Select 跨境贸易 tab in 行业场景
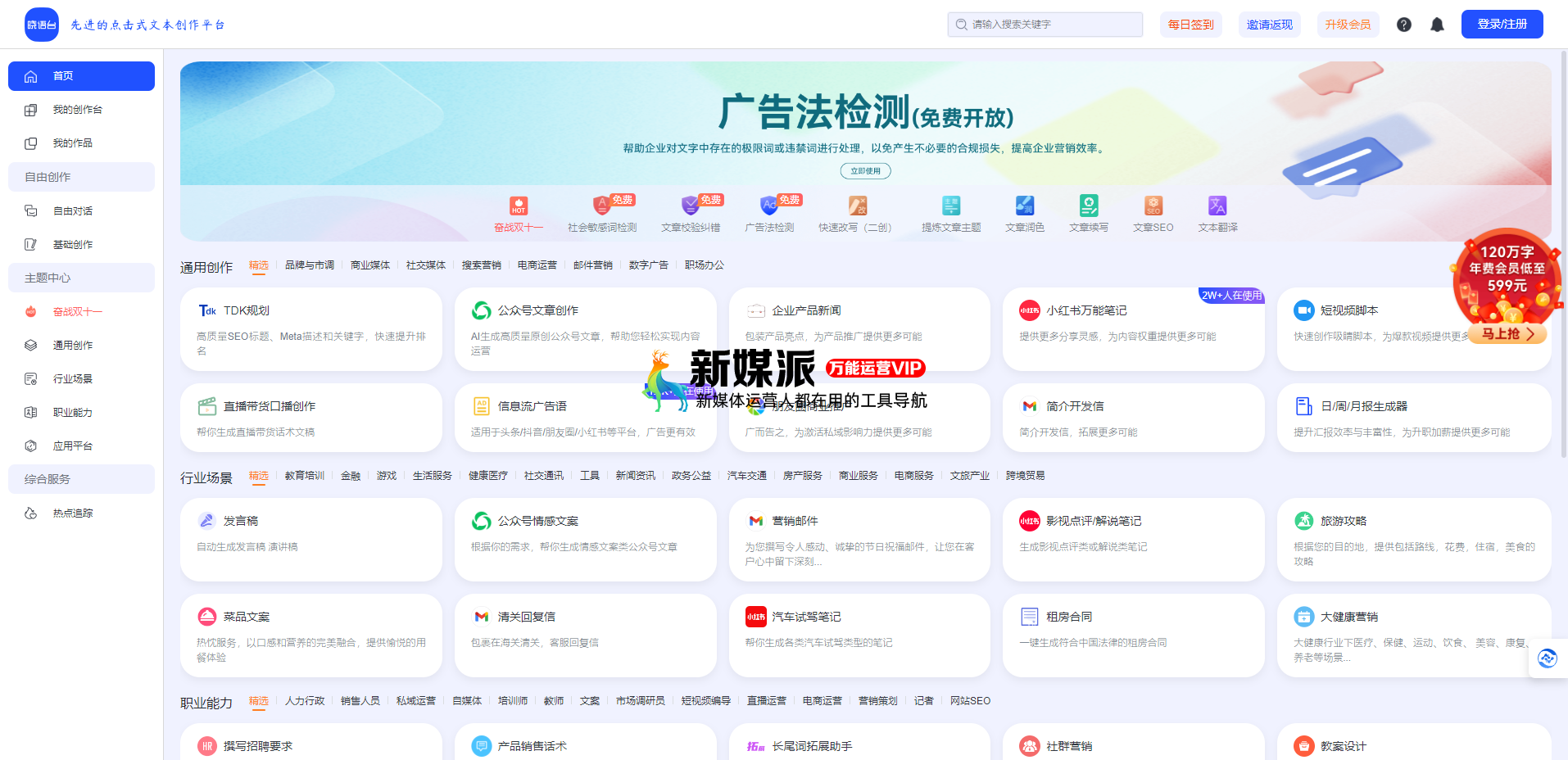The image size is (1568, 760). click(1026, 476)
